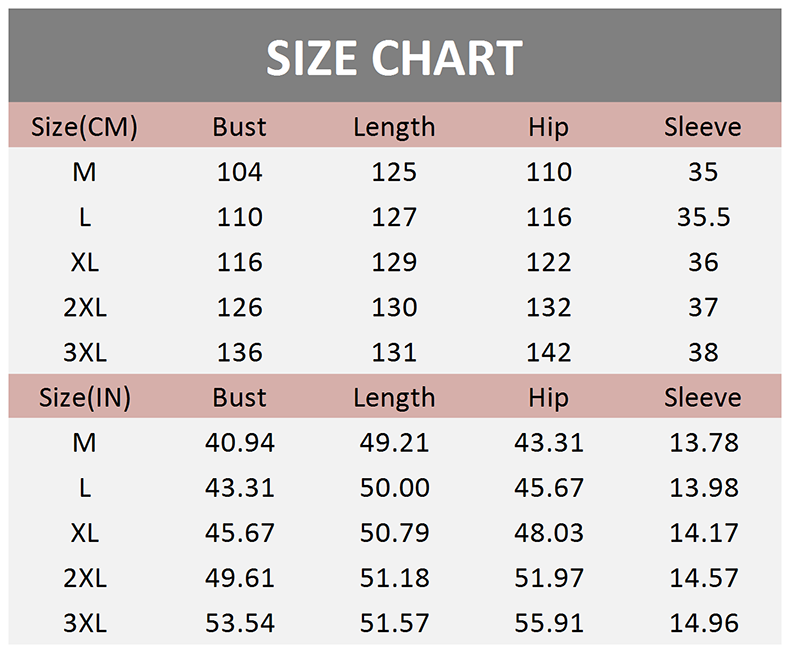Click the sleeve value 35.5

[x=703, y=217]
